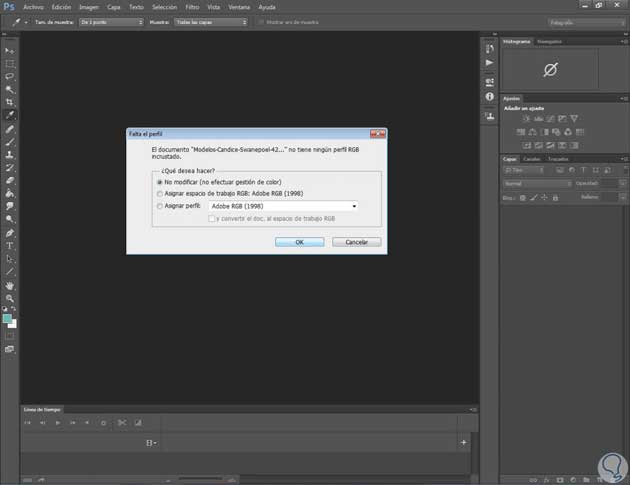Open the Imagen menu
The image size is (630, 485).
[x=89, y=7]
